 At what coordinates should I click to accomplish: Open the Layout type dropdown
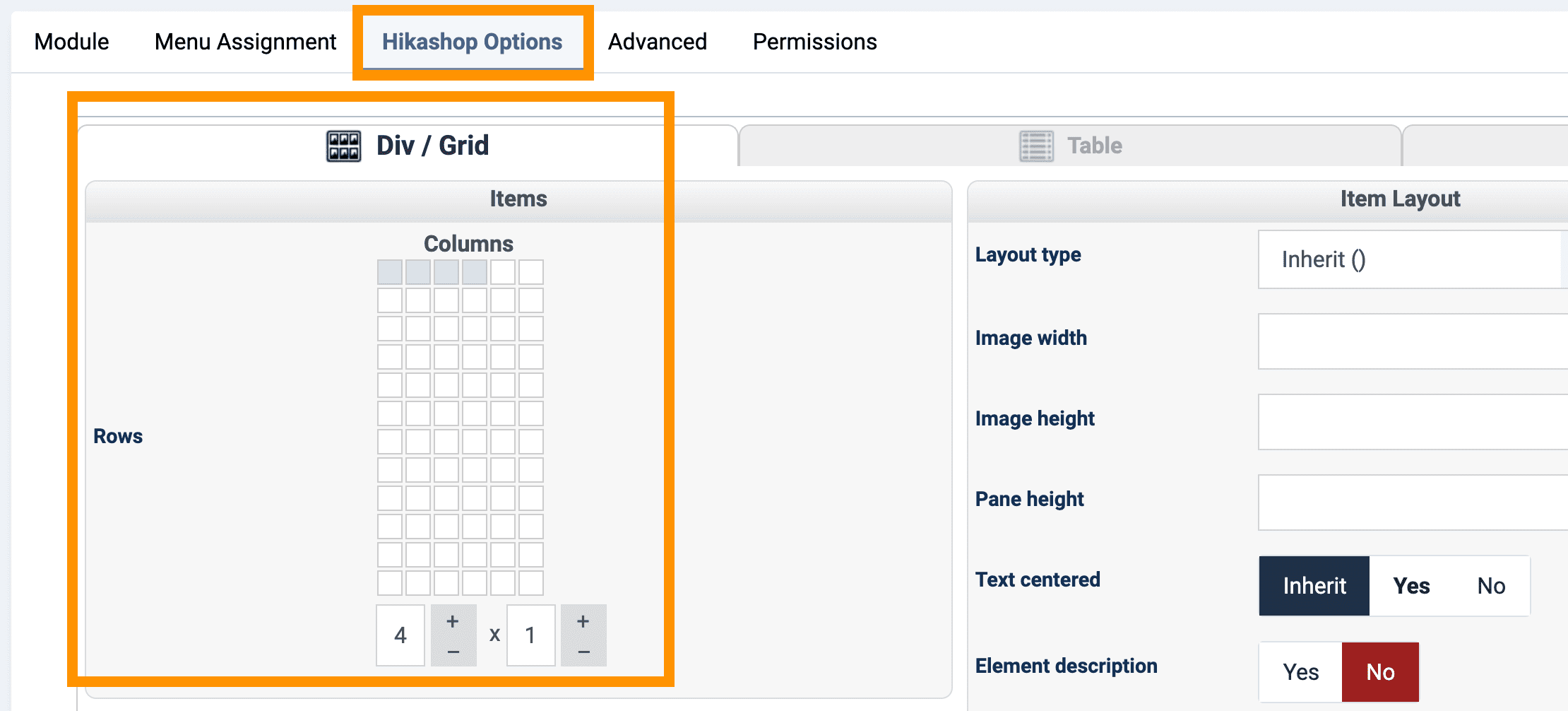pos(1413,259)
